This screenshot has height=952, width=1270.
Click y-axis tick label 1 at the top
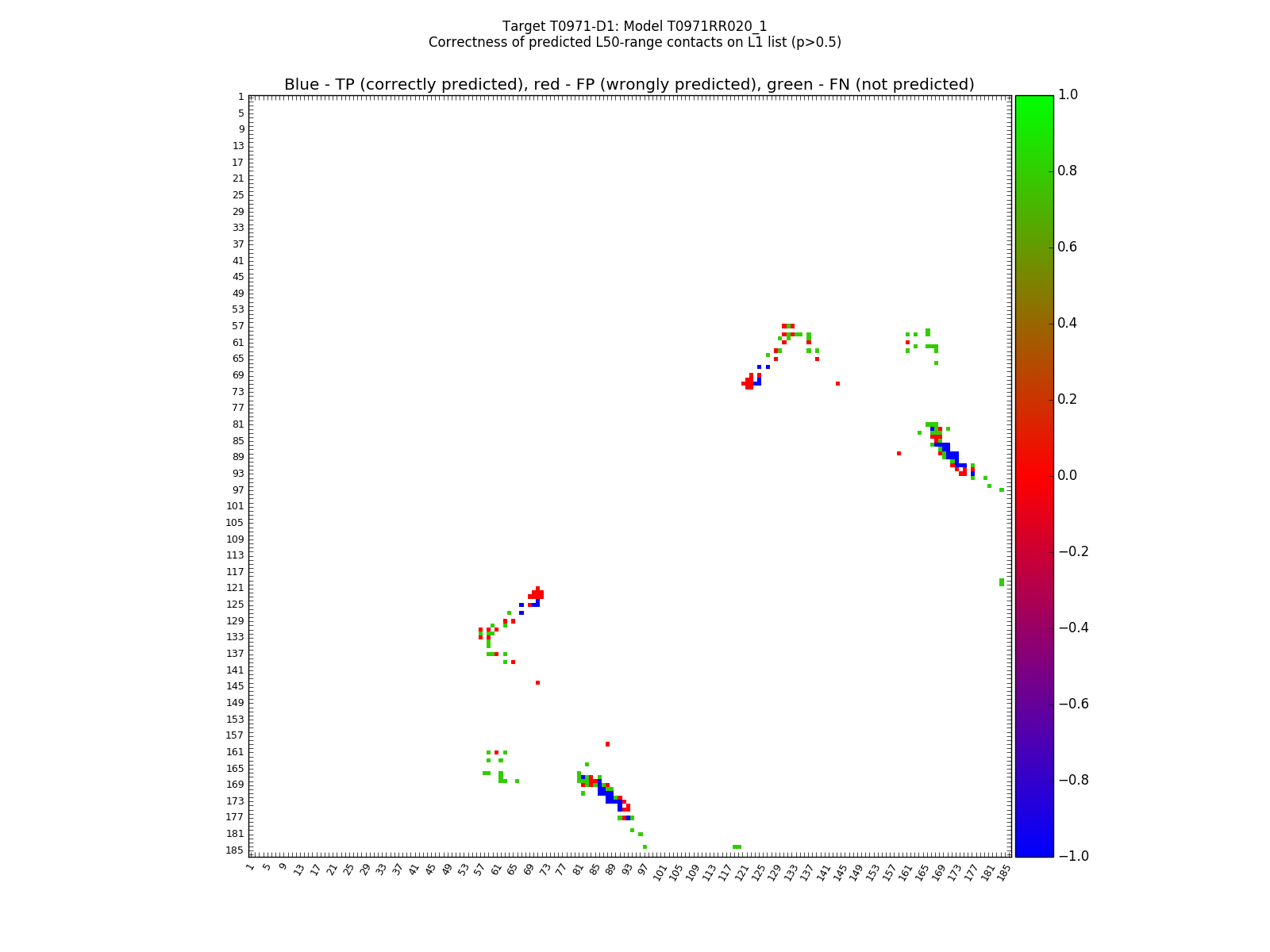click(x=240, y=97)
